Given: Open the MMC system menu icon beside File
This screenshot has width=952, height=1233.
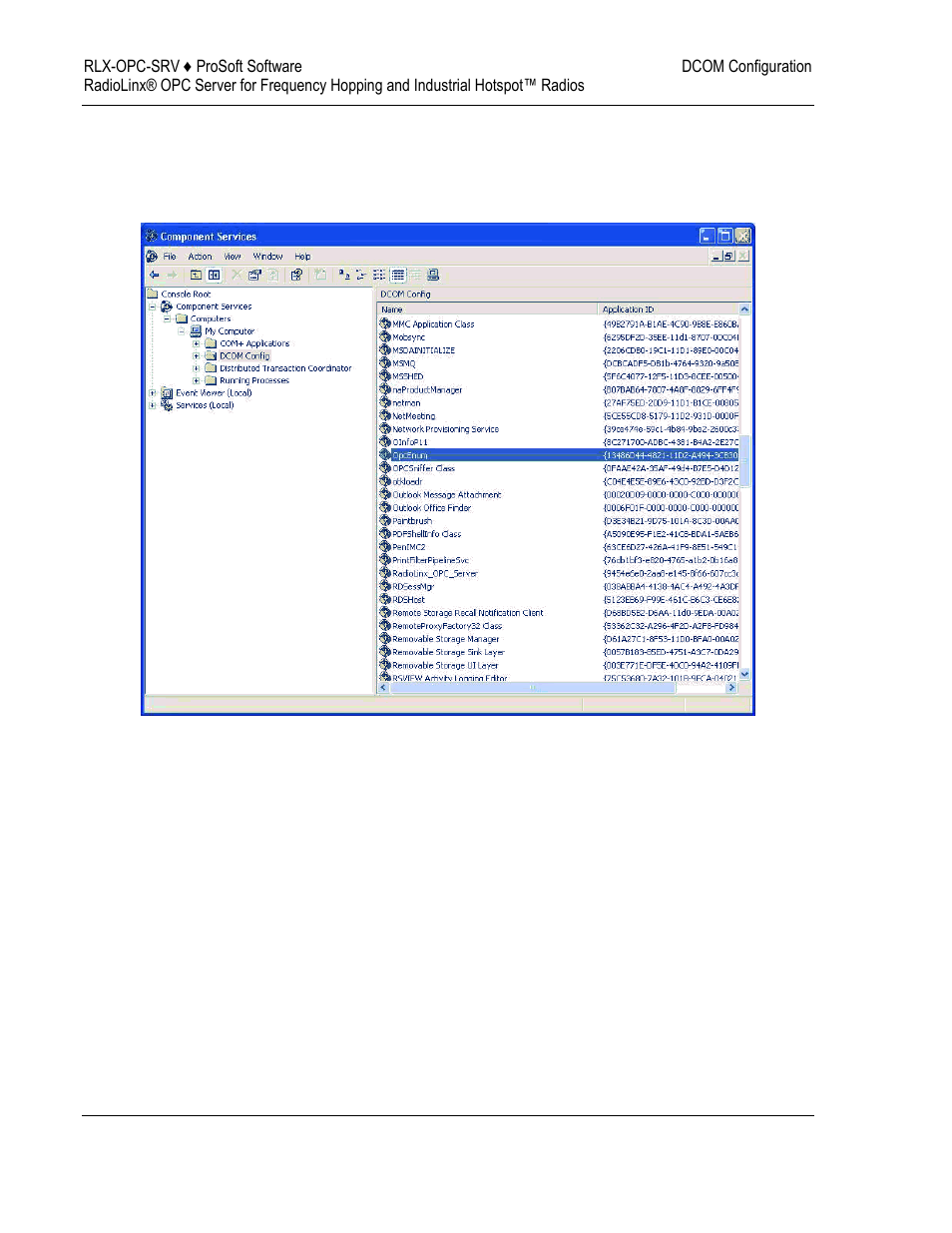Looking at the screenshot, I should [152, 257].
